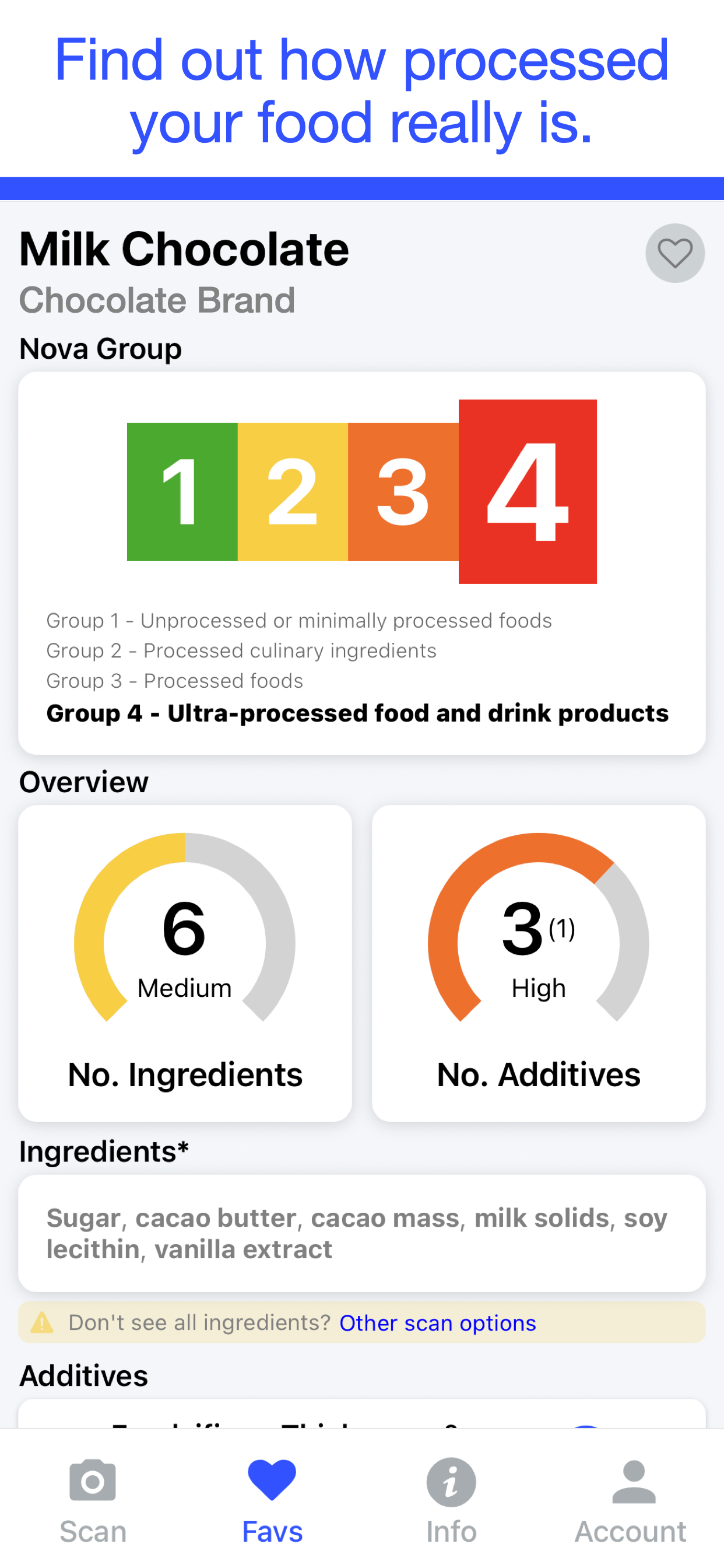
Task: Tap the Group 1 unprocessed foods line
Action: 298,620
